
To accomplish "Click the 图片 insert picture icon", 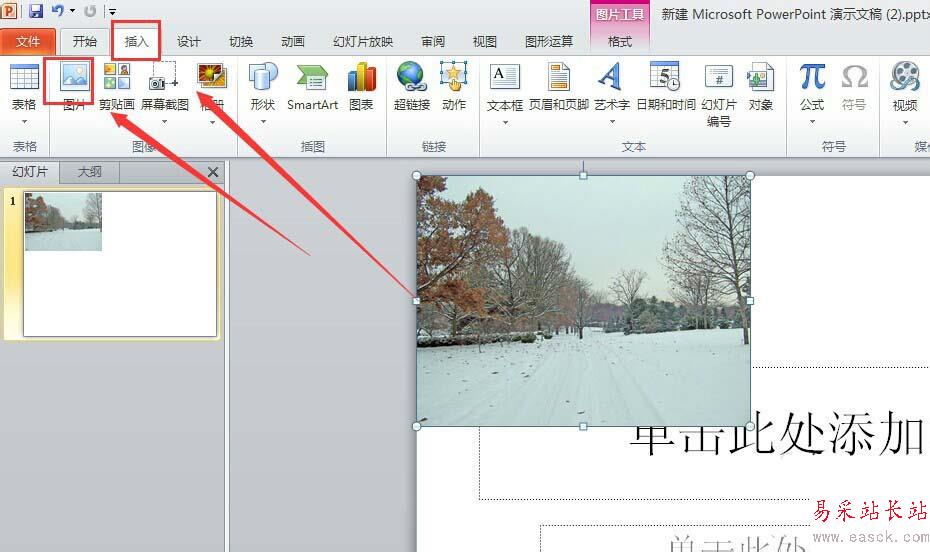I will (x=75, y=77).
